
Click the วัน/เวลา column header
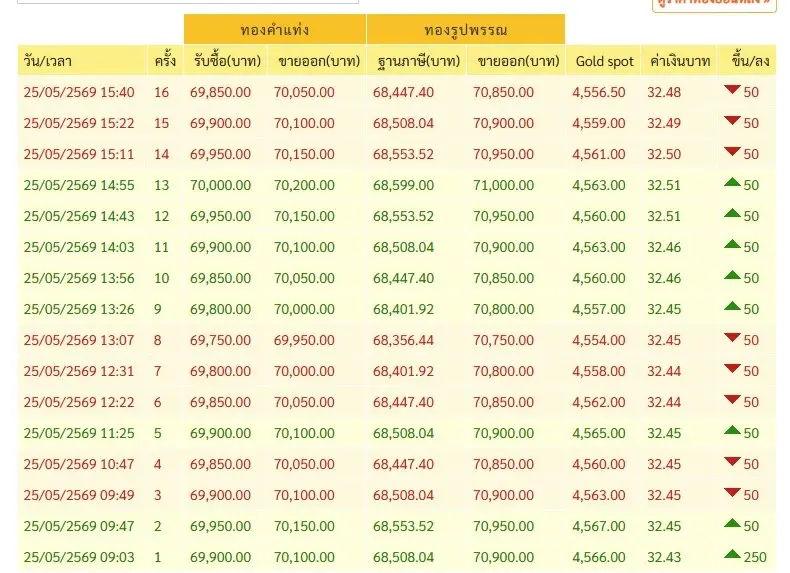pyautogui.click(x=82, y=61)
